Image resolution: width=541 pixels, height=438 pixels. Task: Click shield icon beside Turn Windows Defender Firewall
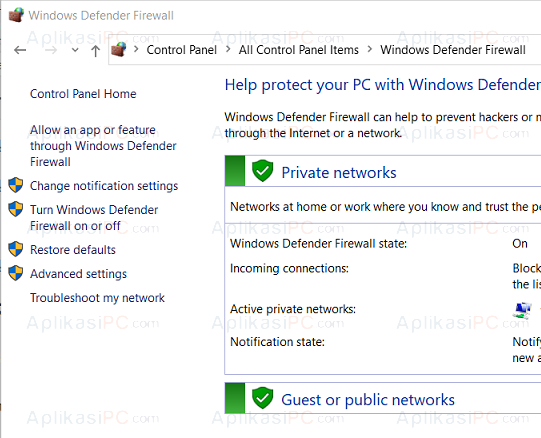click(16, 209)
